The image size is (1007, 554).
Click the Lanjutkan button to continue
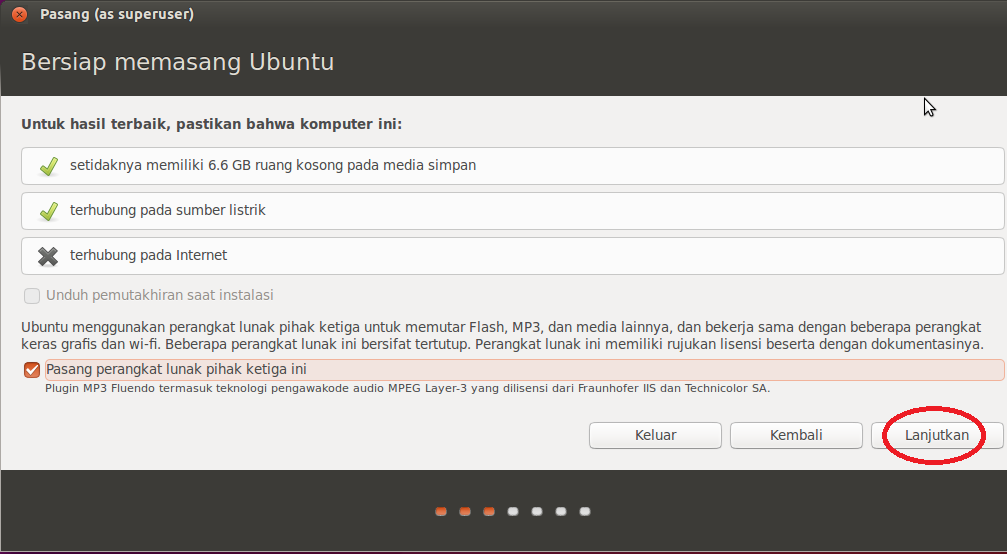click(937, 435)
